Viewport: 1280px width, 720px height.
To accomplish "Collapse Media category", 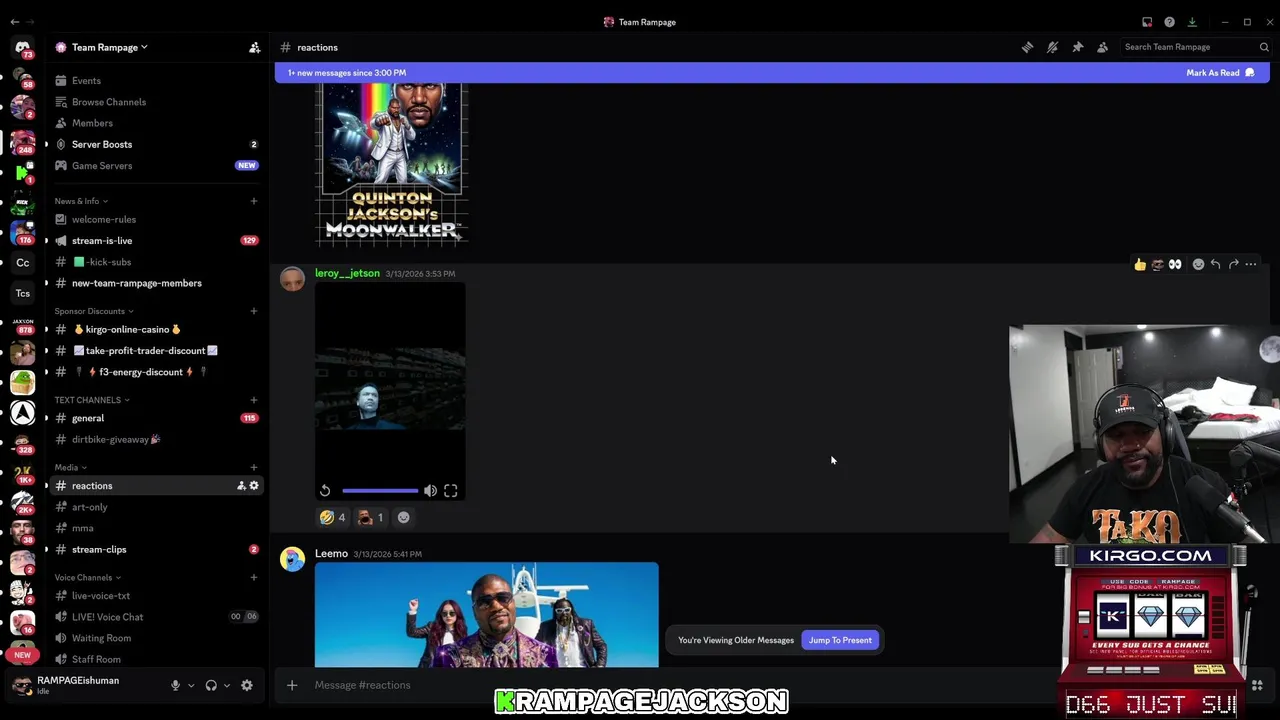I will click(x=70, y=467).
